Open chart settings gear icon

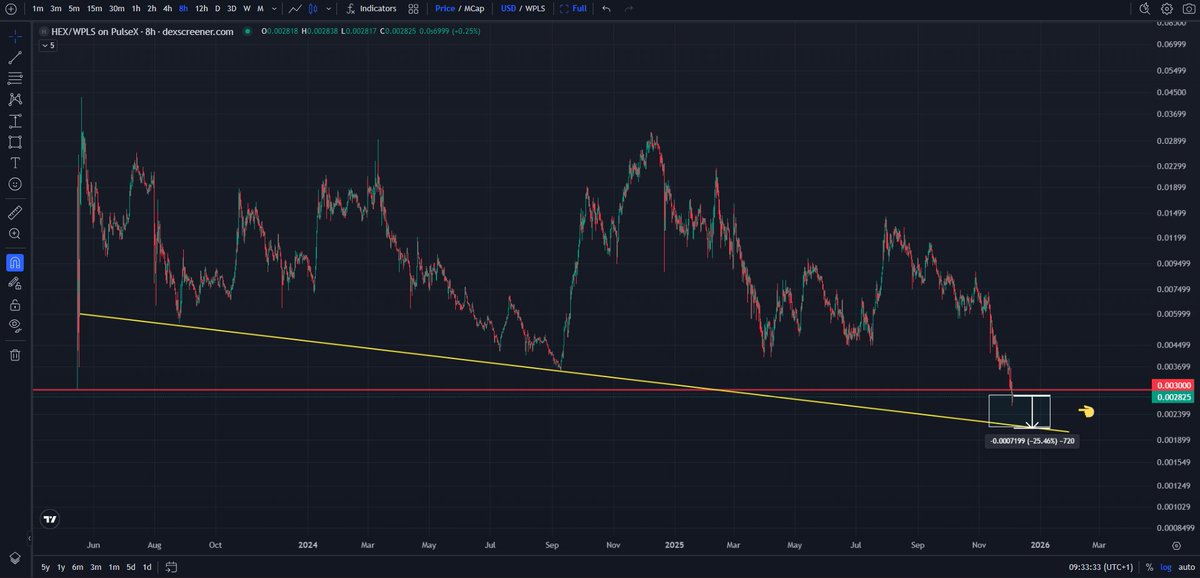click(x=1167, y=8)
